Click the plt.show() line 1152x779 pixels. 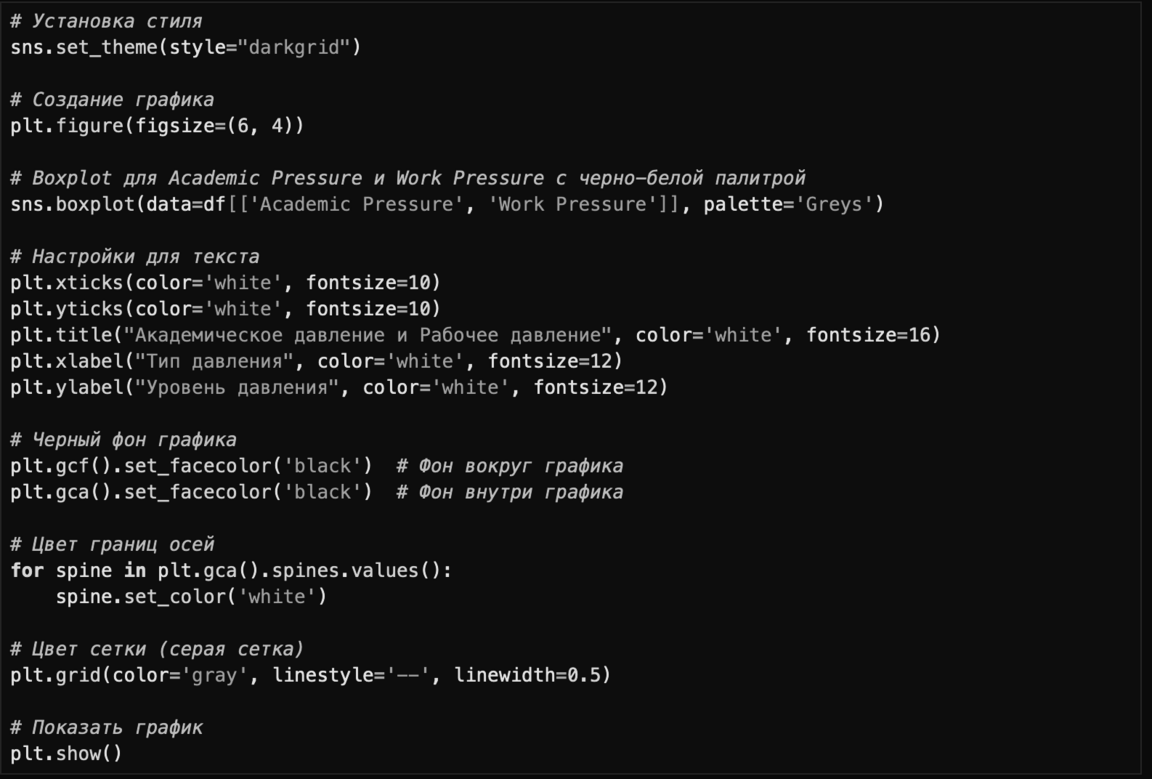click(66, 753)
